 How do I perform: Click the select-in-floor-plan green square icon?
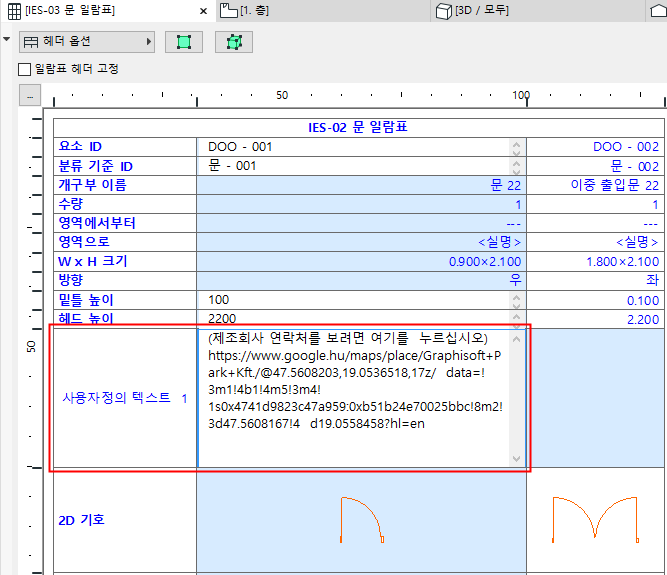click(184, 42)
